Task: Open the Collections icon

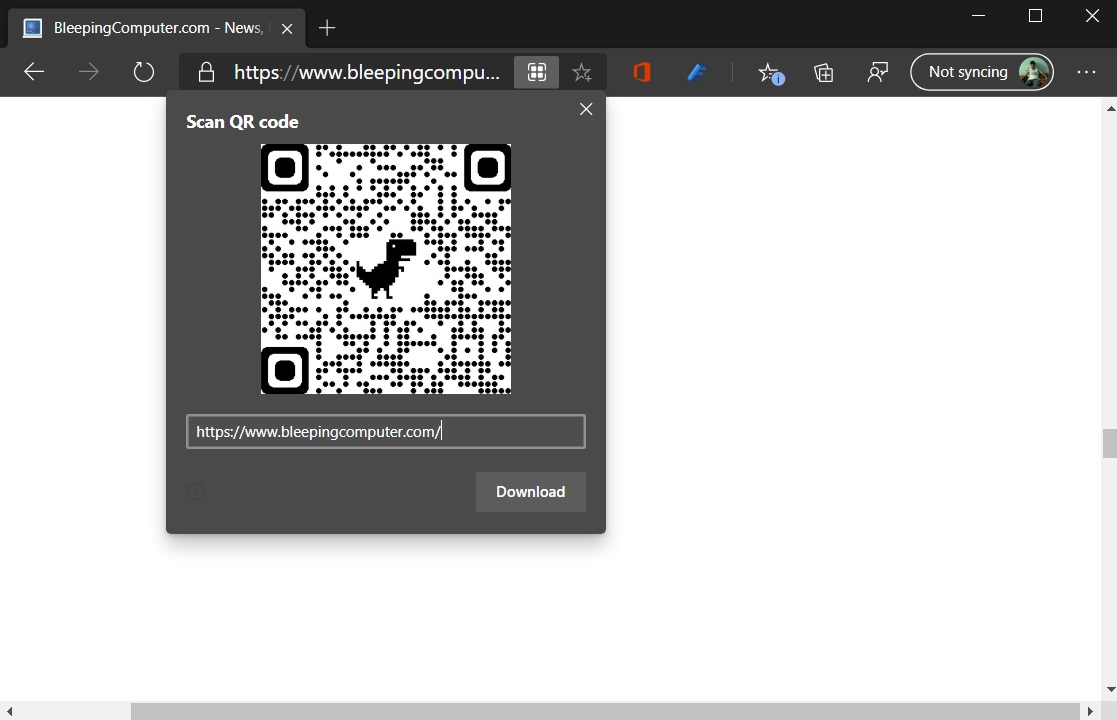Action: pyautogui.click(x=824, y=72)
